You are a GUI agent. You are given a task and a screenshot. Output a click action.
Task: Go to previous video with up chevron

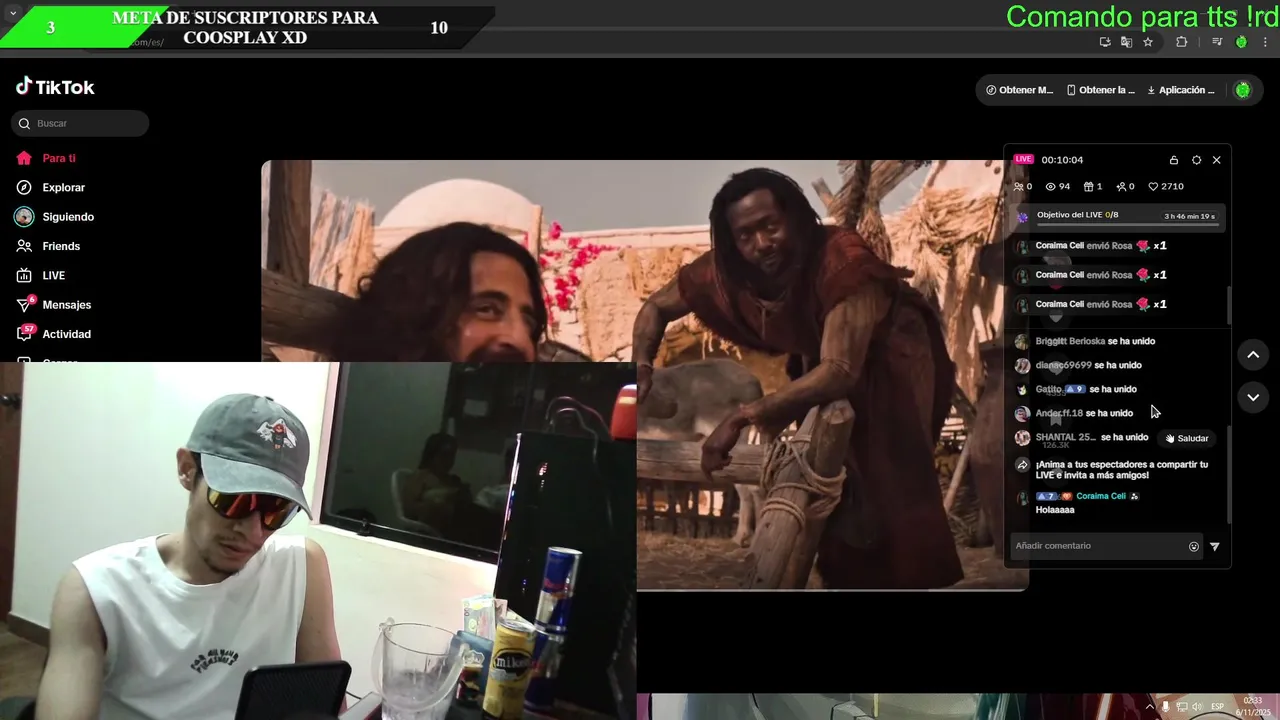click(x=1253, y=355)
